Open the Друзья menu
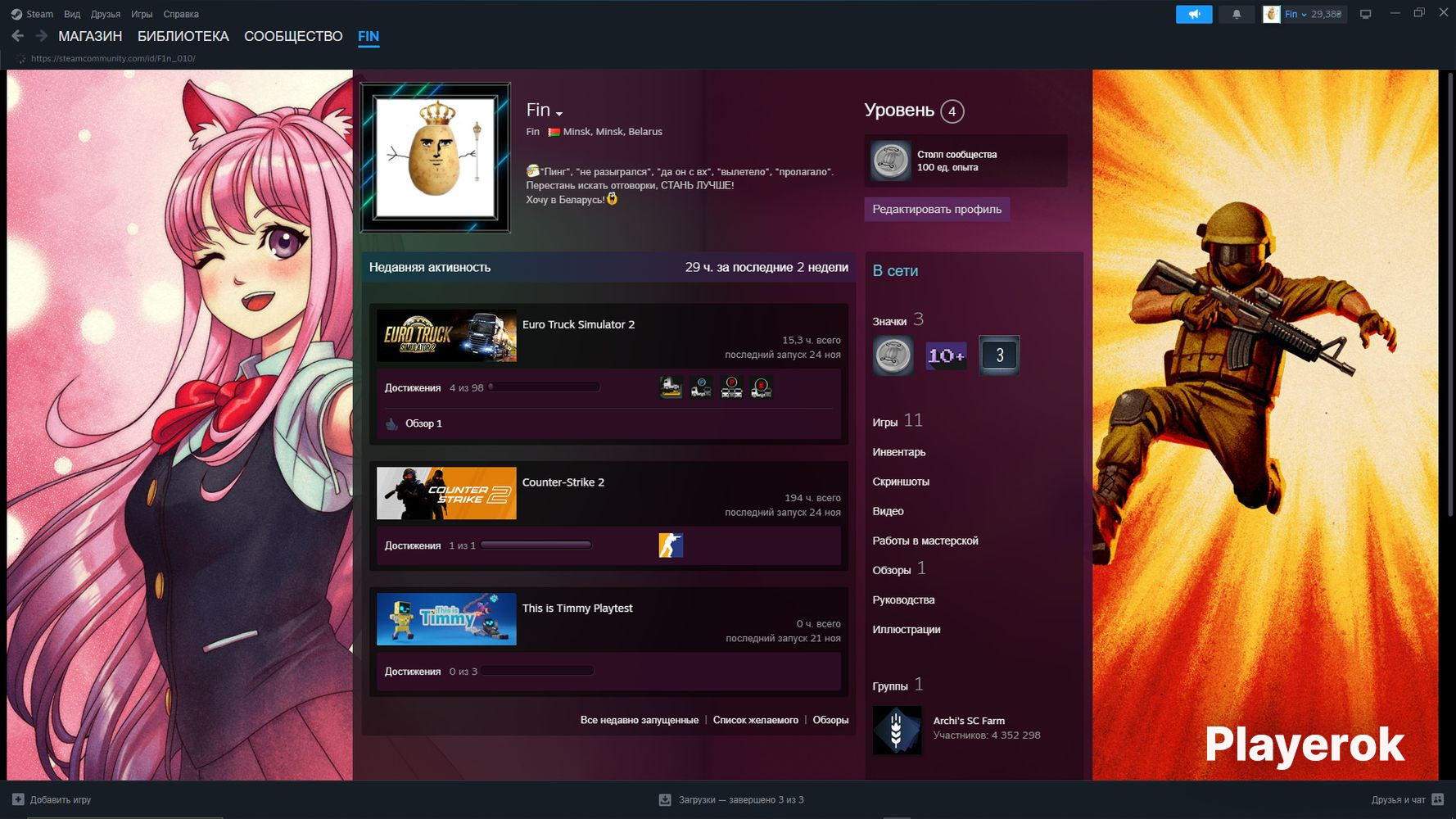The height and width of the screenshot is (819, 1456). [106, 14]
